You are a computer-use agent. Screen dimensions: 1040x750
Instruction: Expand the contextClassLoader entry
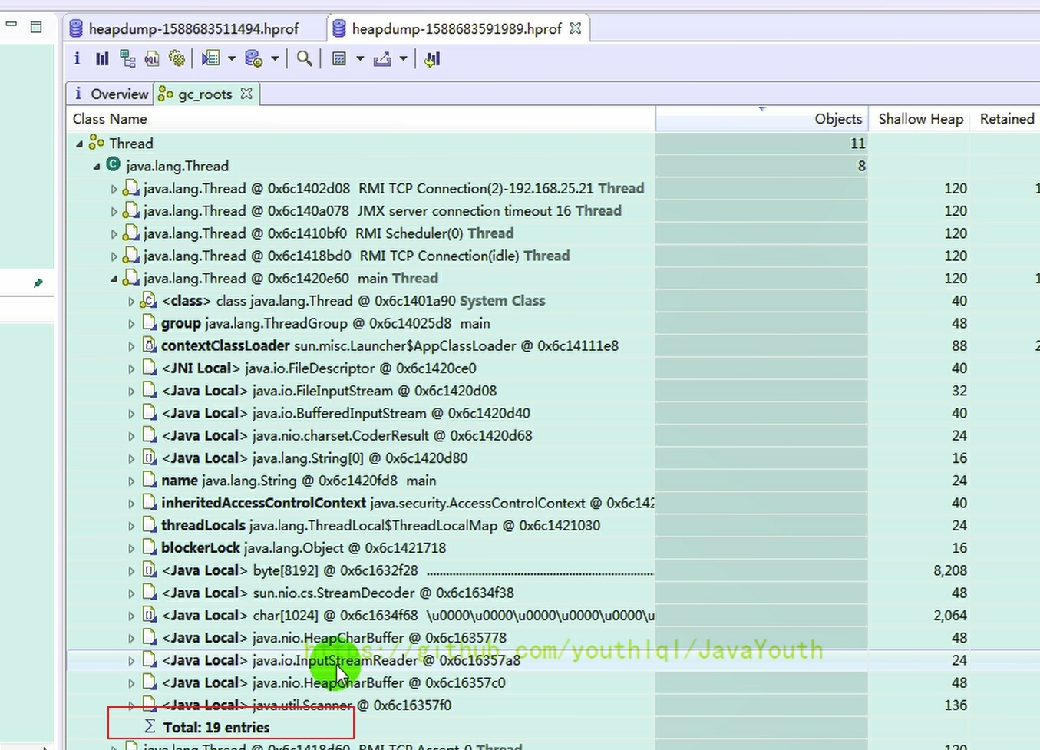[132, 346]
